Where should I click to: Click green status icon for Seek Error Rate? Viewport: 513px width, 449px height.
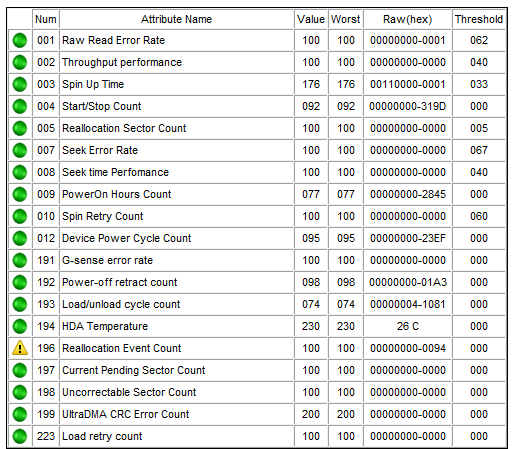pos(20,150)
